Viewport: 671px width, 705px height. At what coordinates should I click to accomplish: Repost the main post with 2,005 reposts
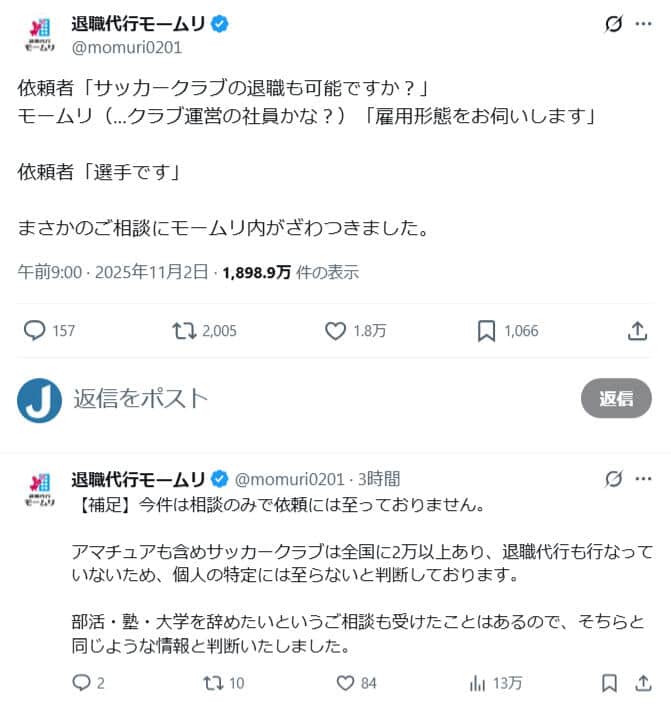(x=184, y=331)
